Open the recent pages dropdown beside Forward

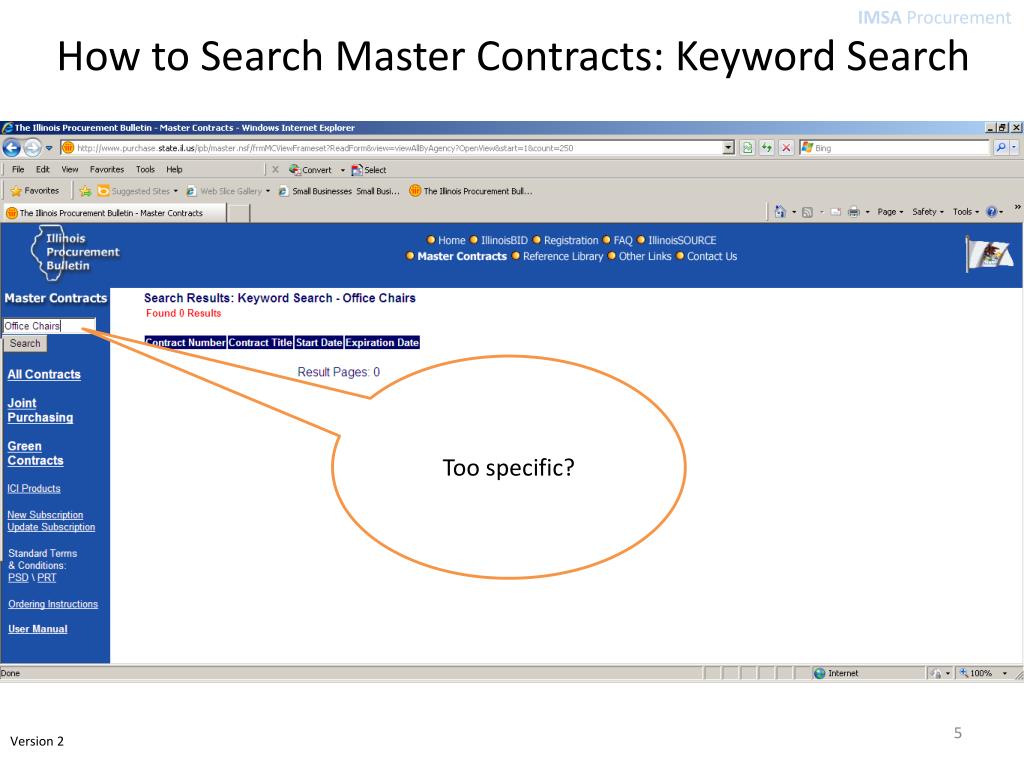[49, 148]
